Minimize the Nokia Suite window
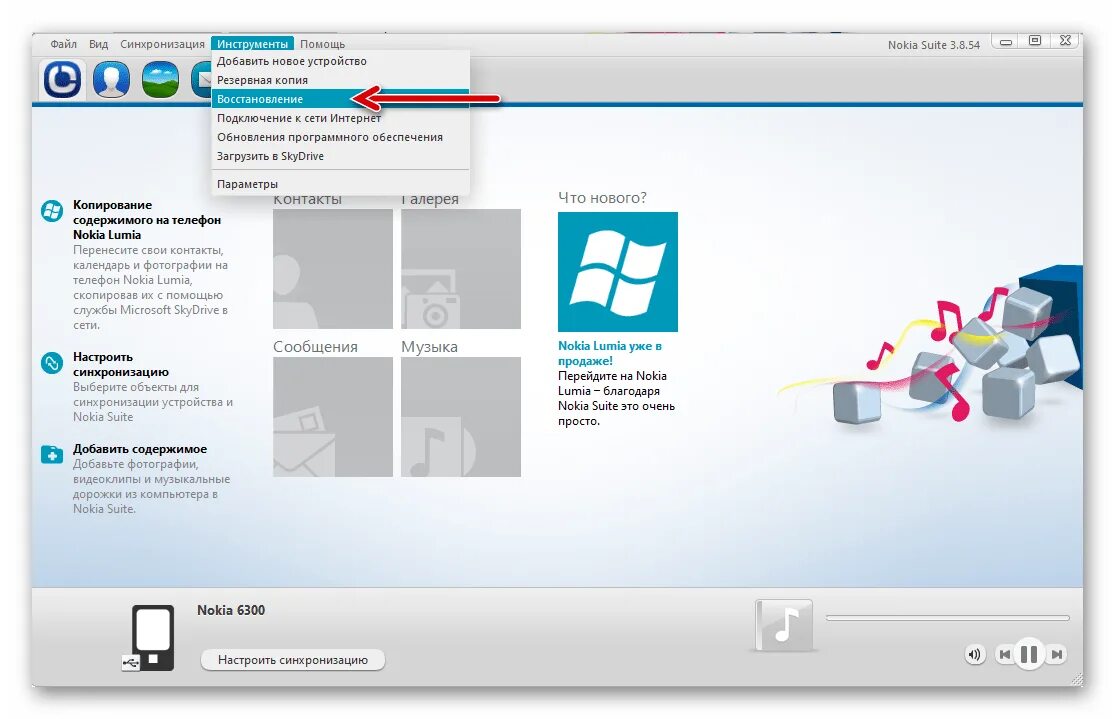 click(x=1005, y=42)
